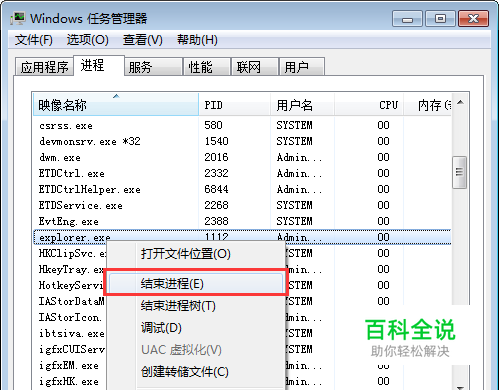Choose 结束进程(E) in context menu
Viewport: 499px width, 390px height.
click(195, 284)
